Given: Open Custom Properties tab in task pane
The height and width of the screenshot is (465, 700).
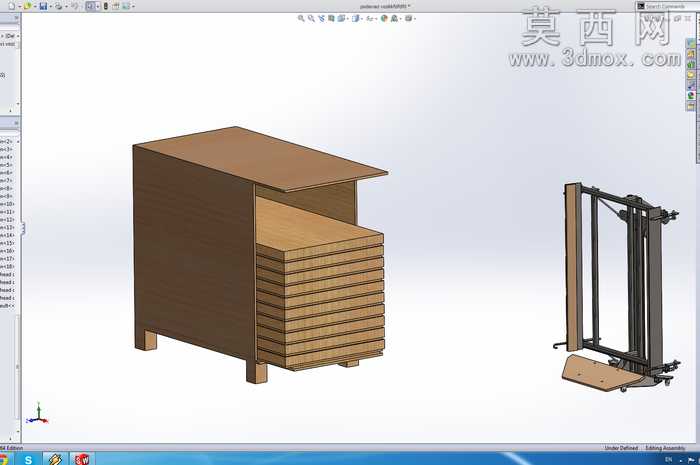Looking at the screenshot, I should [691, 106].
